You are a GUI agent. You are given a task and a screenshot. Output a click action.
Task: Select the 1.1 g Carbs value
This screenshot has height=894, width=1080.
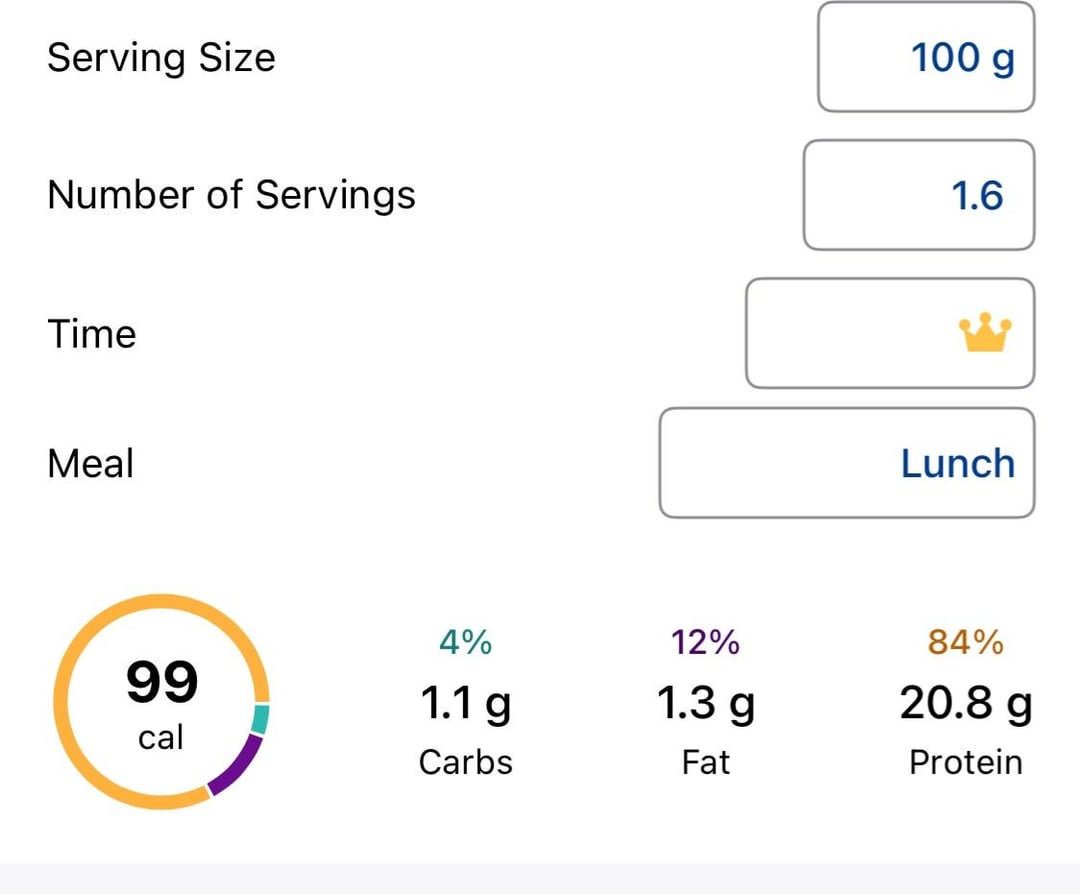coord(466,703)
